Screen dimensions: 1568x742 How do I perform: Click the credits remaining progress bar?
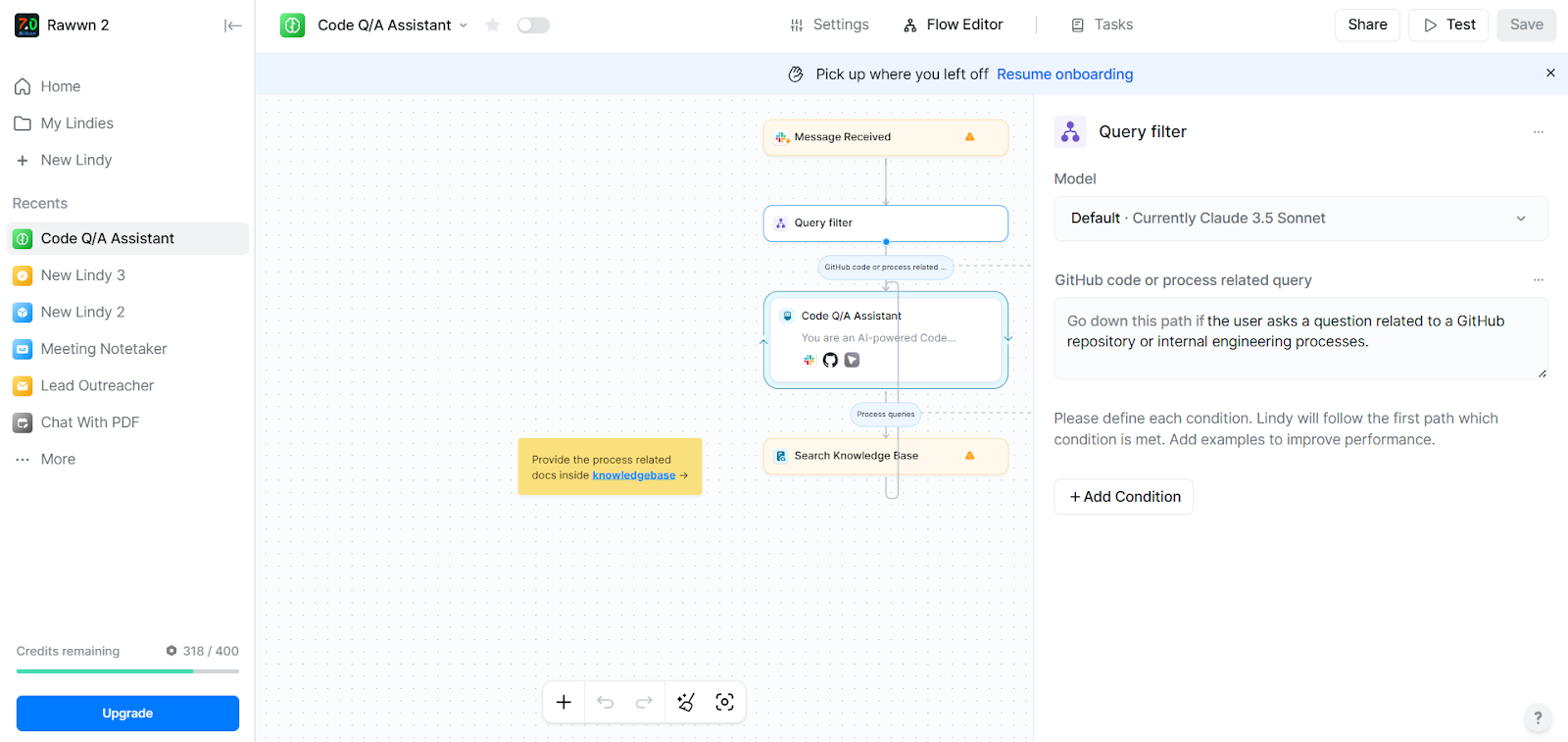[127, 671]
